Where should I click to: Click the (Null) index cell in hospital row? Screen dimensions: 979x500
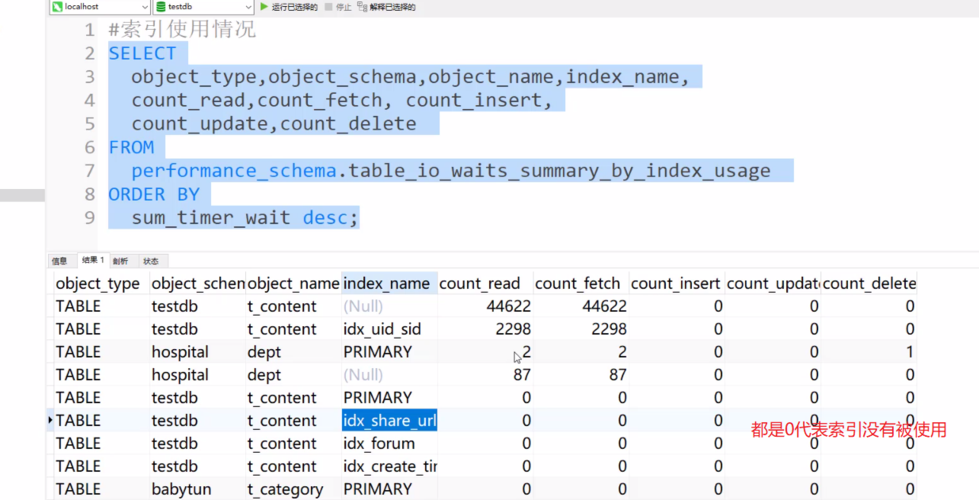pyautogui.click(x=389, y=375)
